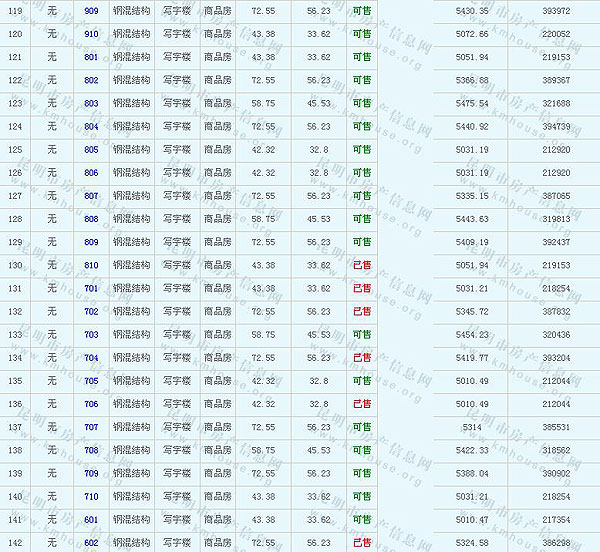Click room number 910 link

point(91,34)
